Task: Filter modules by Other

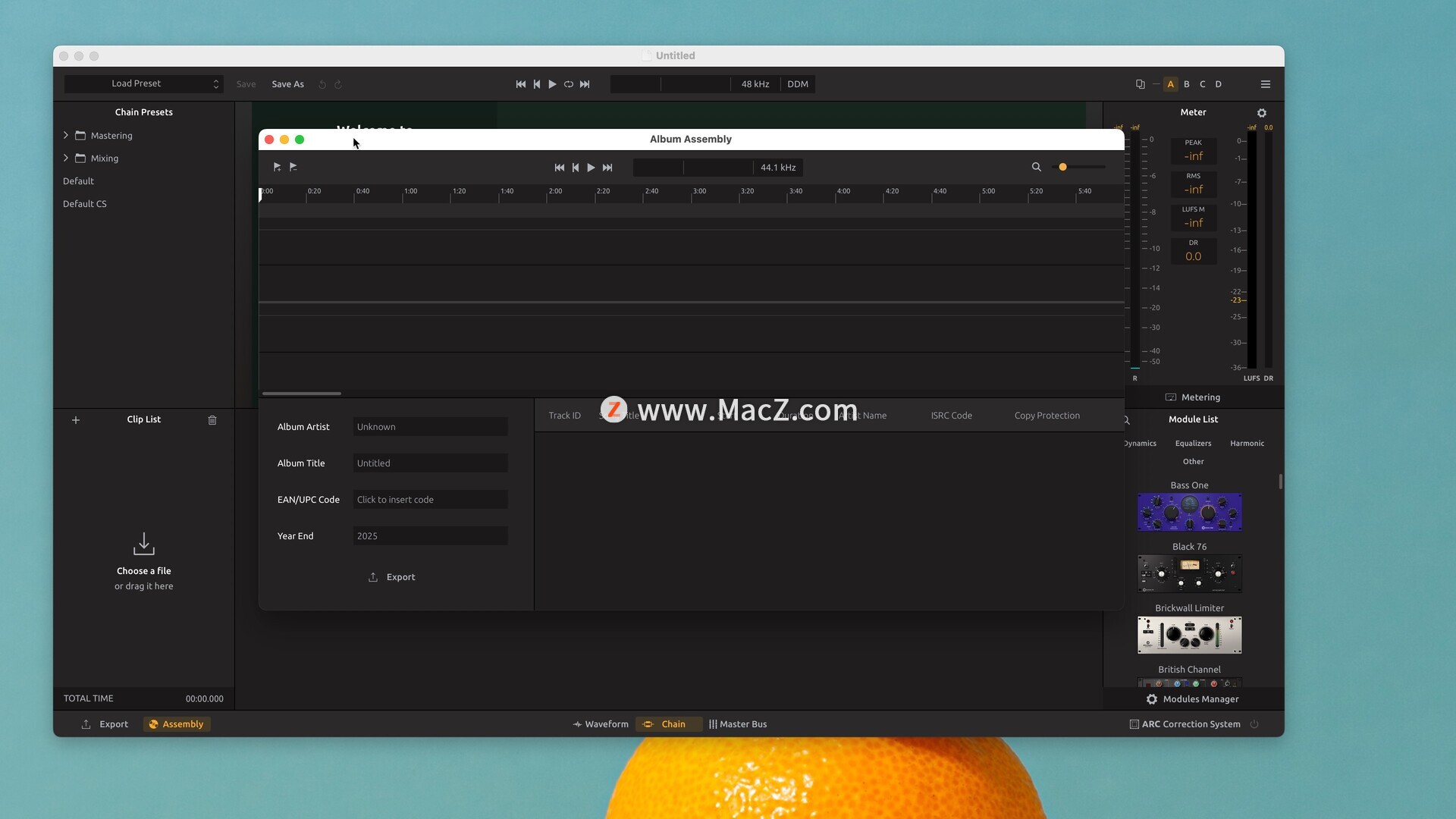Action: (x=1193, y=462)
